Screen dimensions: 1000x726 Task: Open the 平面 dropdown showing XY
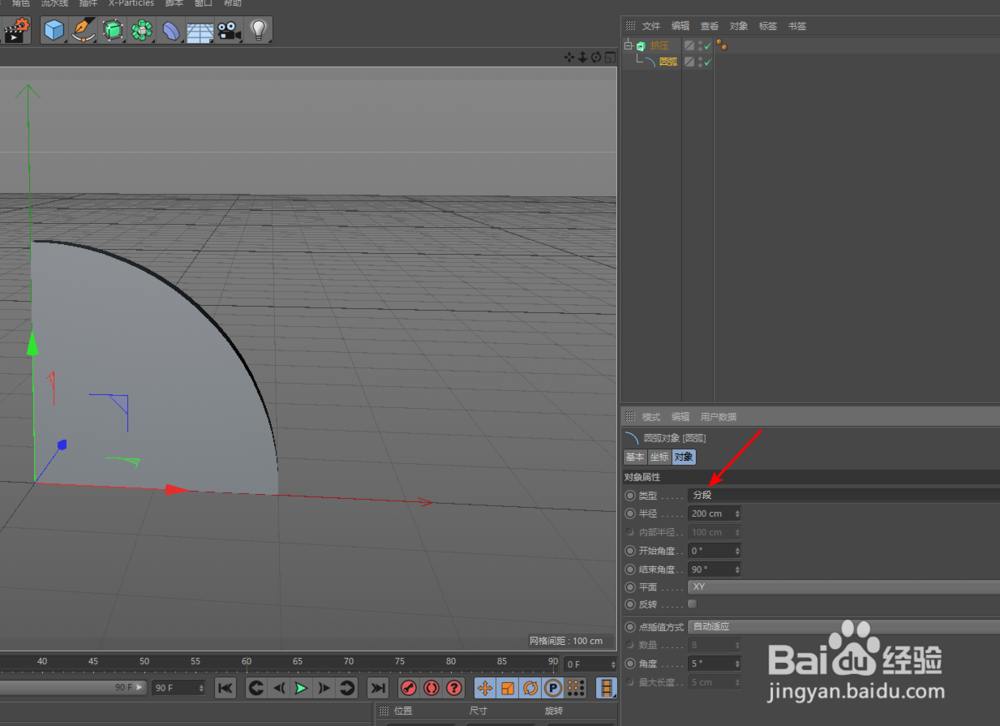[x=843, y=587]
